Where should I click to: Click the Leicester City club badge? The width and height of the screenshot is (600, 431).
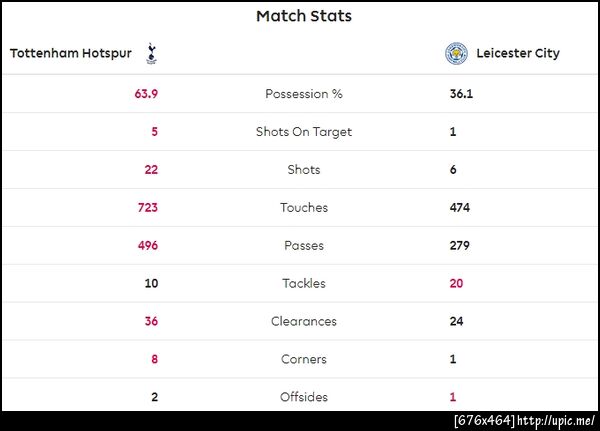point(456,53)
